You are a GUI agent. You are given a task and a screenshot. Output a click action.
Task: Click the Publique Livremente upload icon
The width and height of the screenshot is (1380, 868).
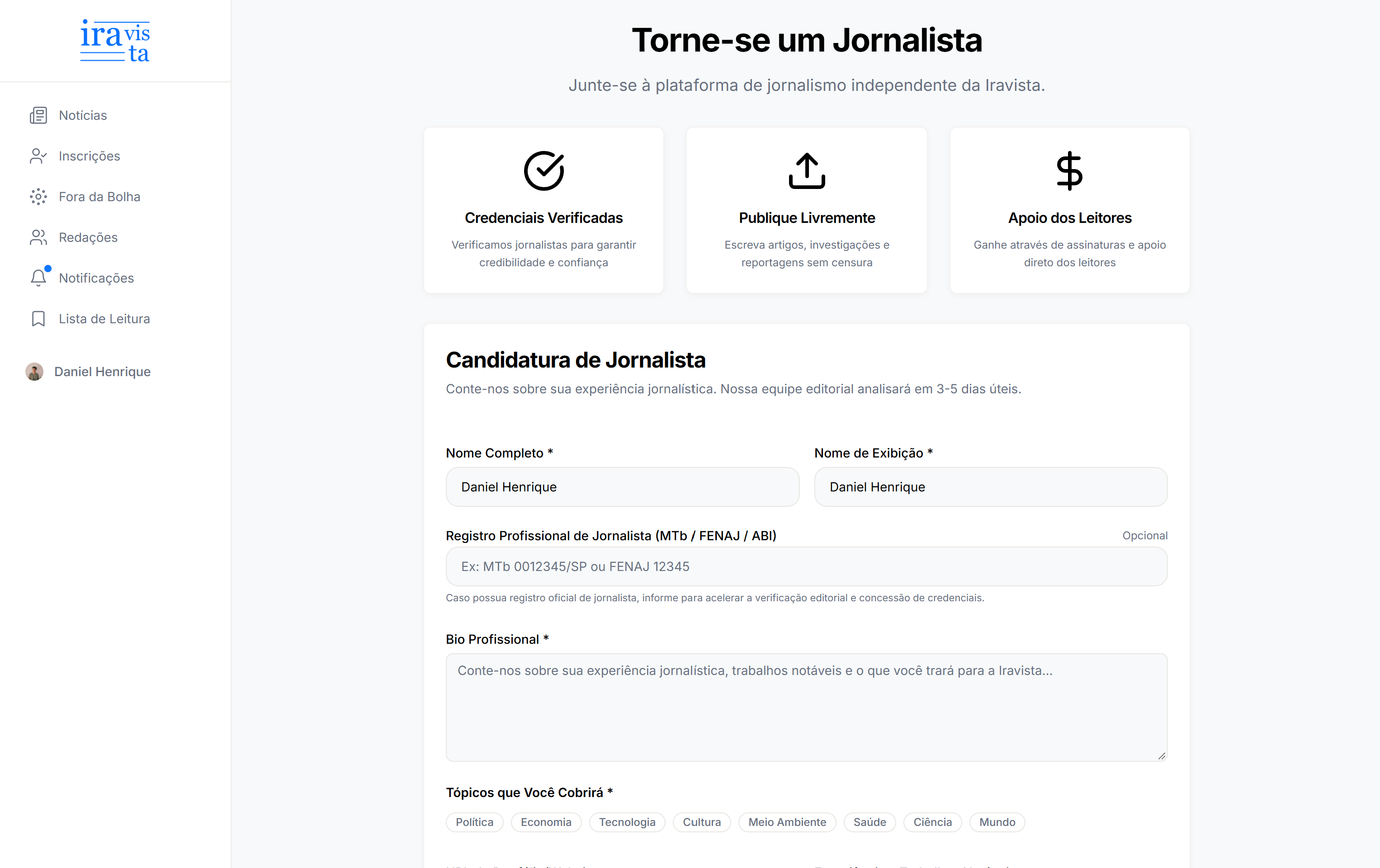(807, 171)
